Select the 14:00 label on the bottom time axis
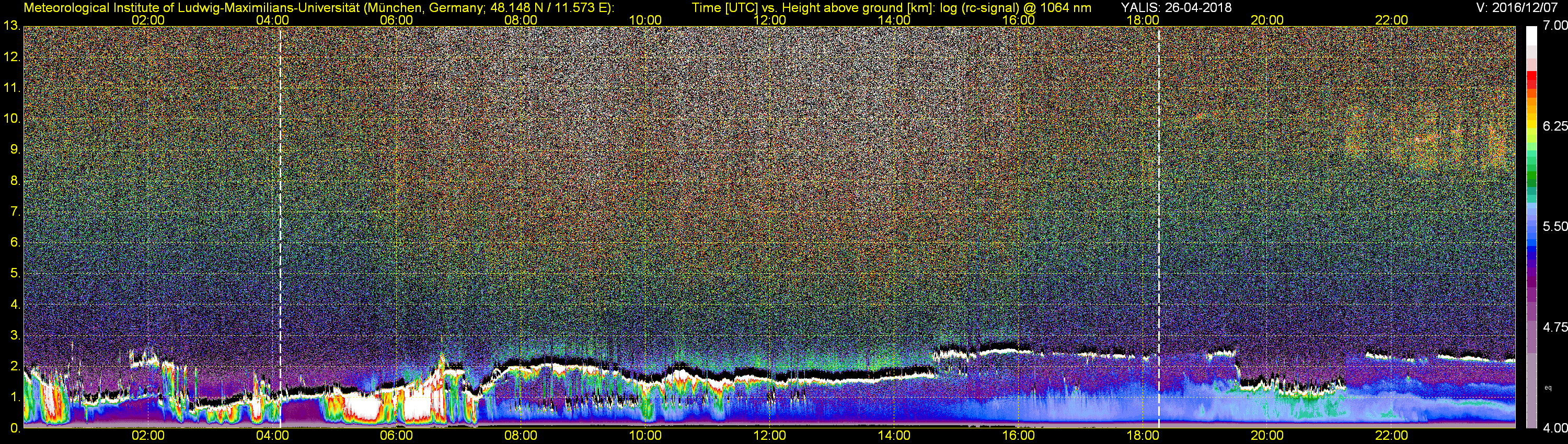Image resolution: width=1568 pixels, height=444 pixels. coord(894,436)
